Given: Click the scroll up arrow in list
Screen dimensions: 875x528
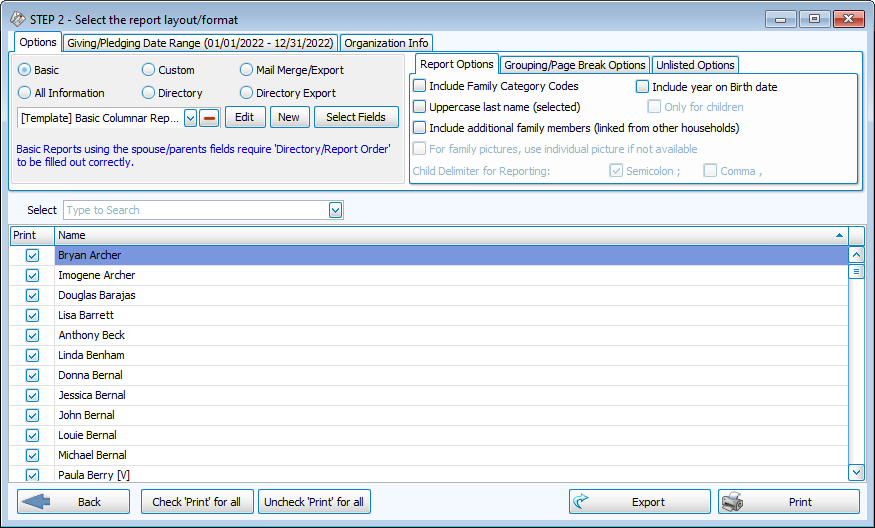Looking at the screenshot, I should [856, 255].
